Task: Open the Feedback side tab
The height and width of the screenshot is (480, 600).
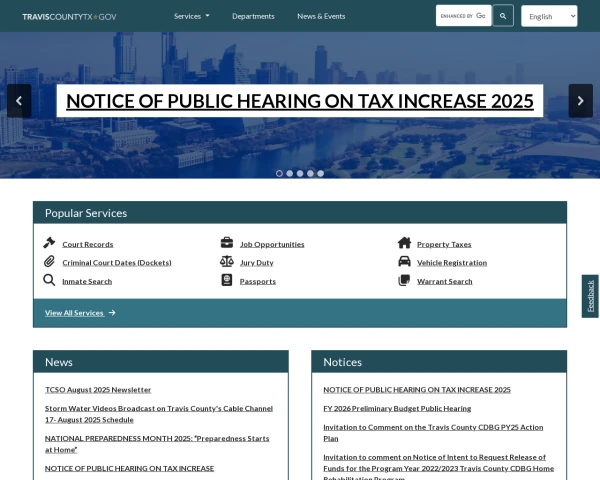Action: coord(590,296)
